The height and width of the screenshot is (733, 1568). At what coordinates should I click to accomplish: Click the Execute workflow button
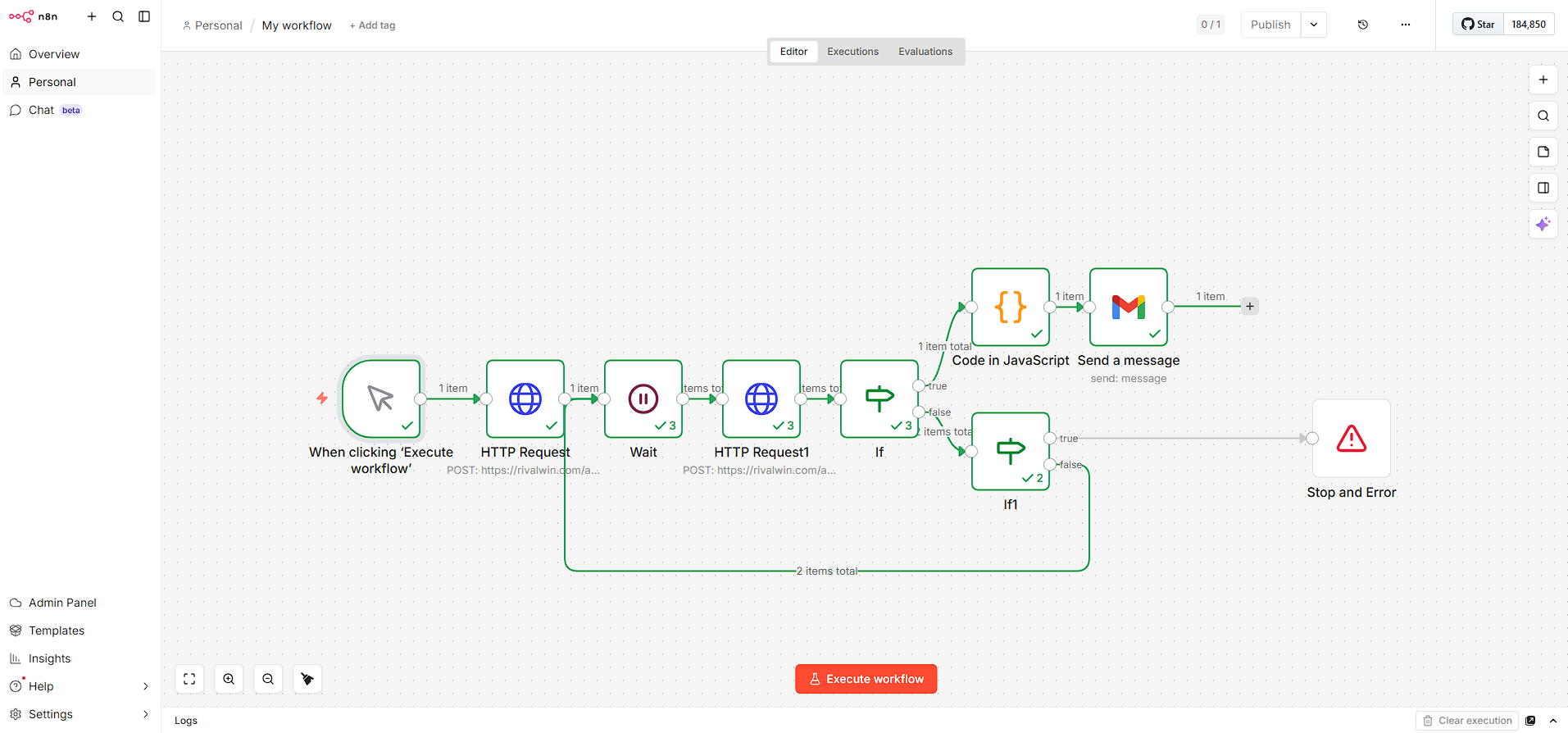pos(866,679)
